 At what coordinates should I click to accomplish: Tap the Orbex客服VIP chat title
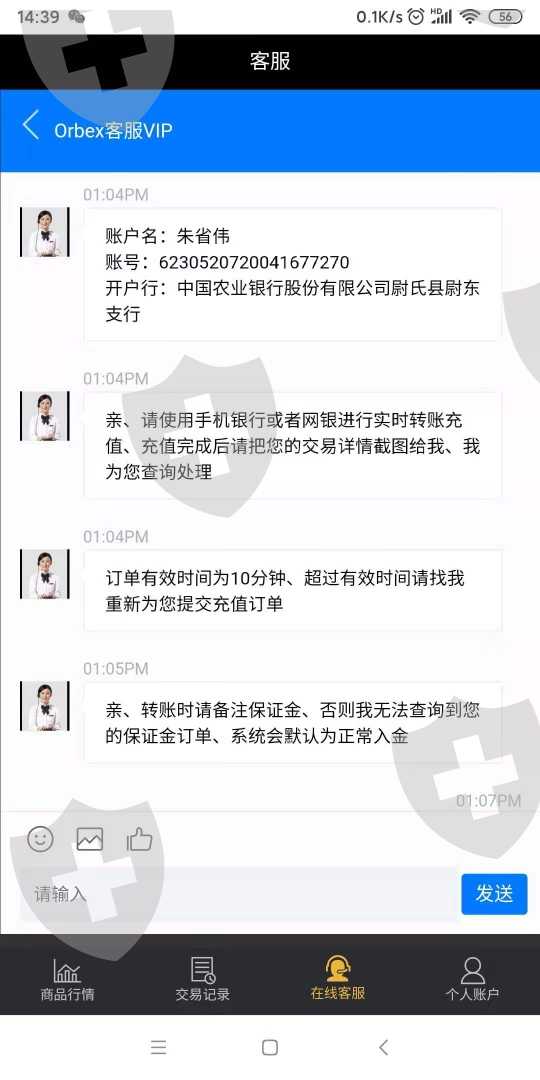113,131
